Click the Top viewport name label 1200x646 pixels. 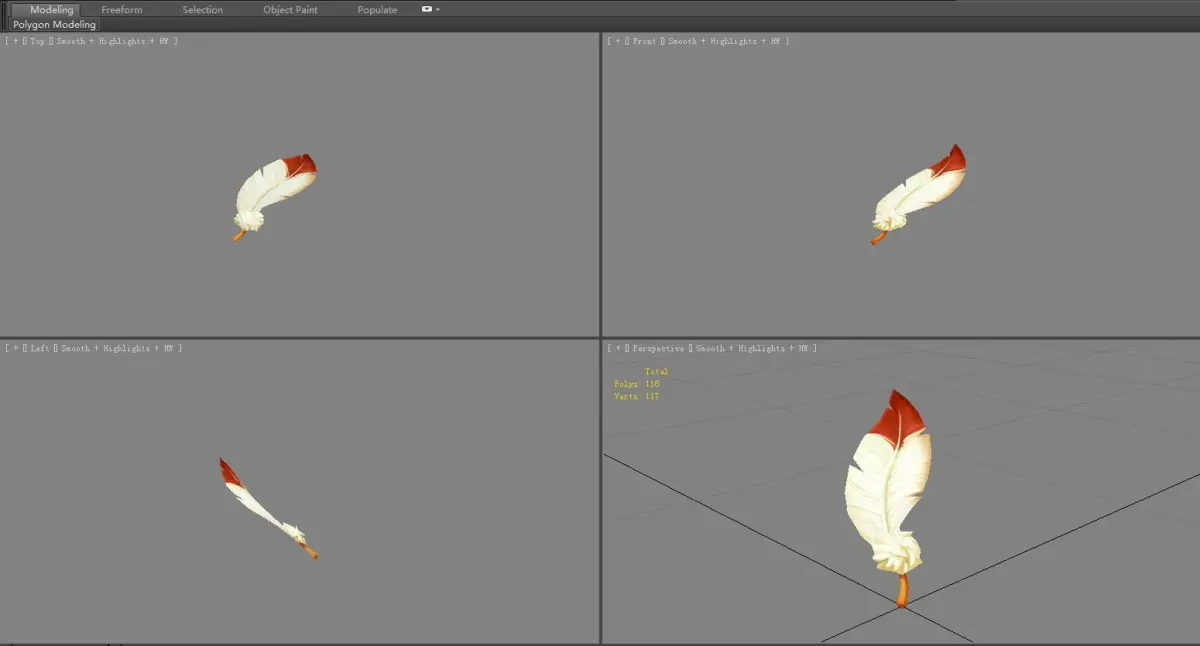coord(38,41)
